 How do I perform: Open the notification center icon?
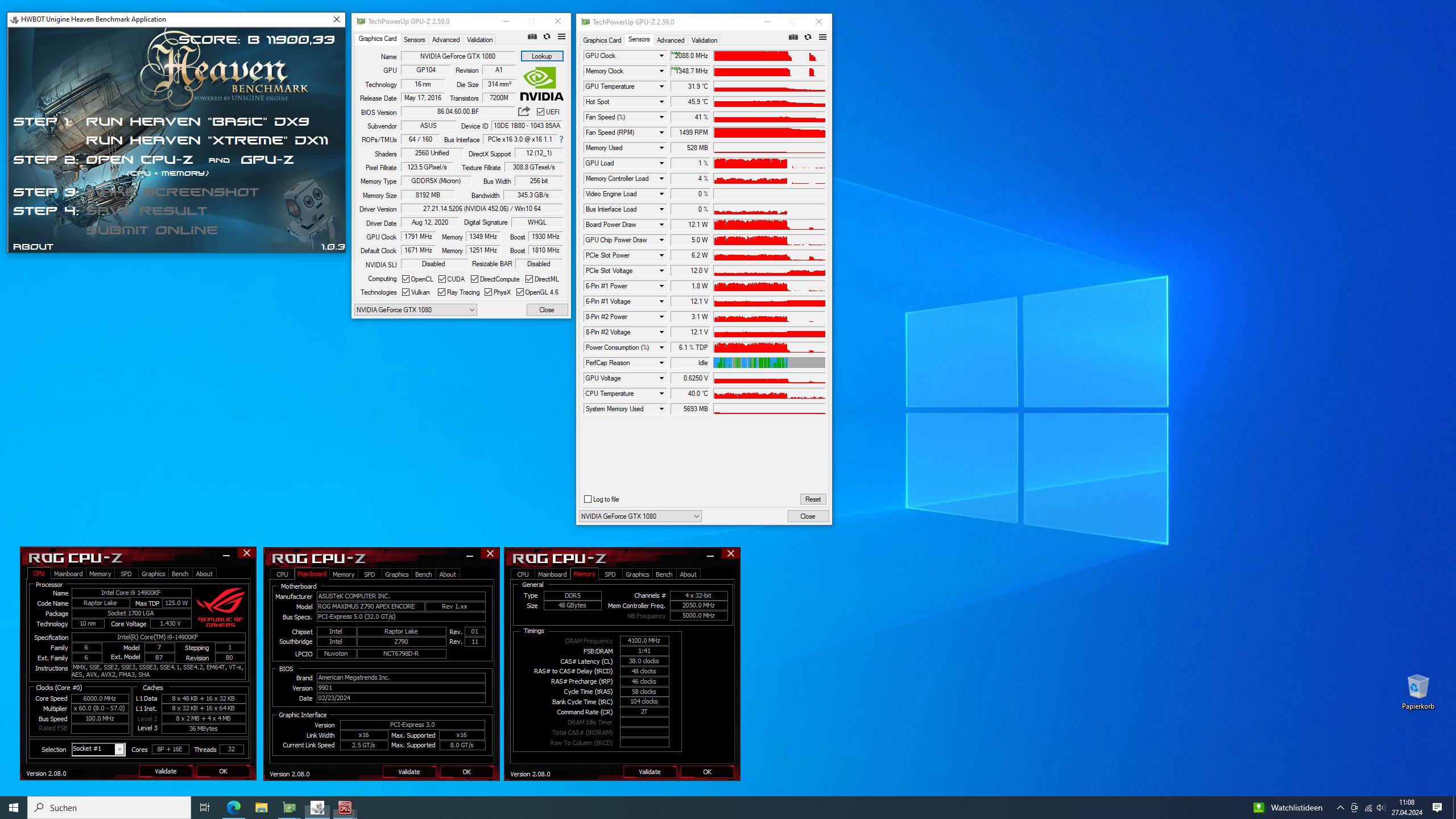coord(1437,808)
